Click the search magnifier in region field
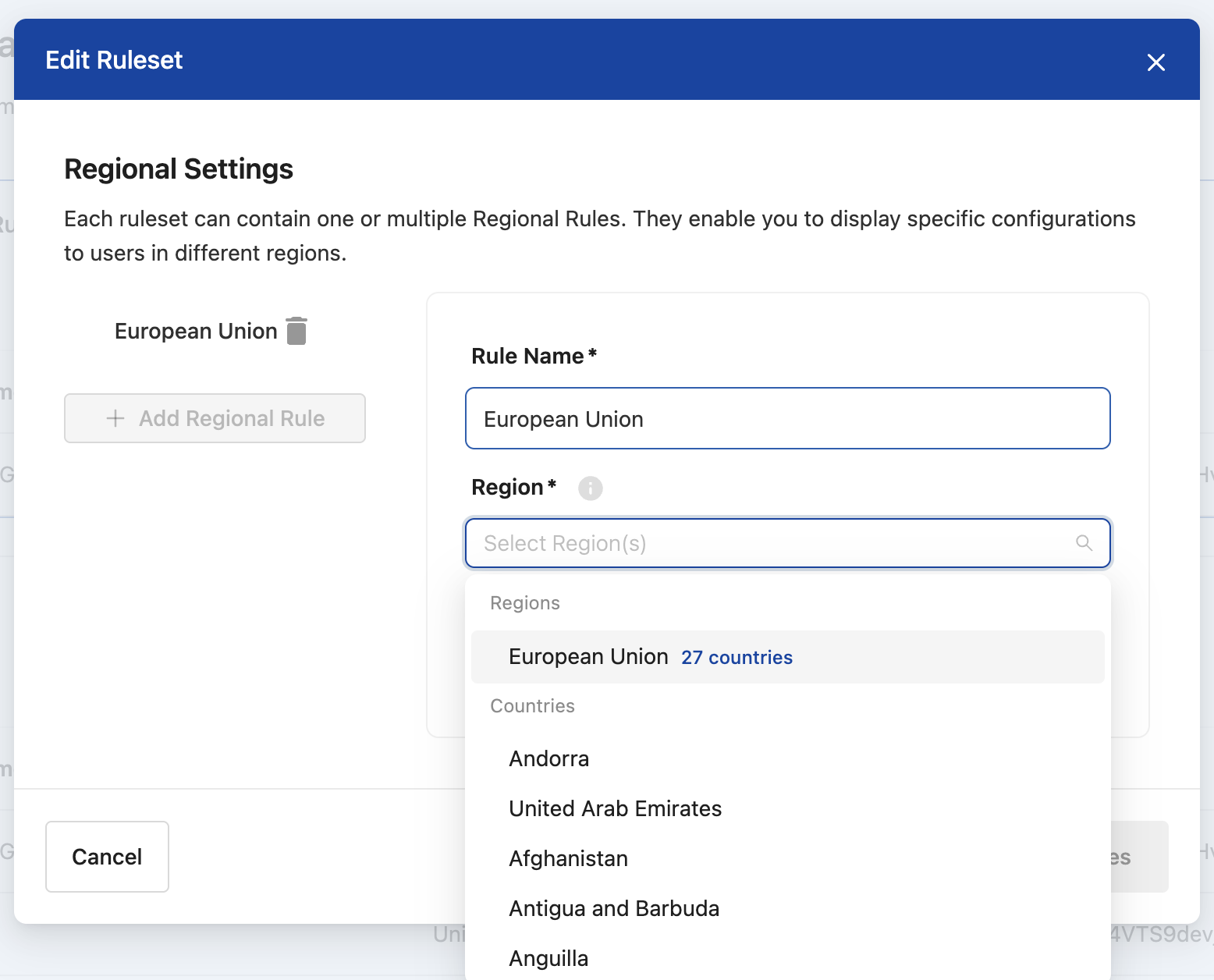Viewport: 1214px width, 980px height. tap(1084, 543)
